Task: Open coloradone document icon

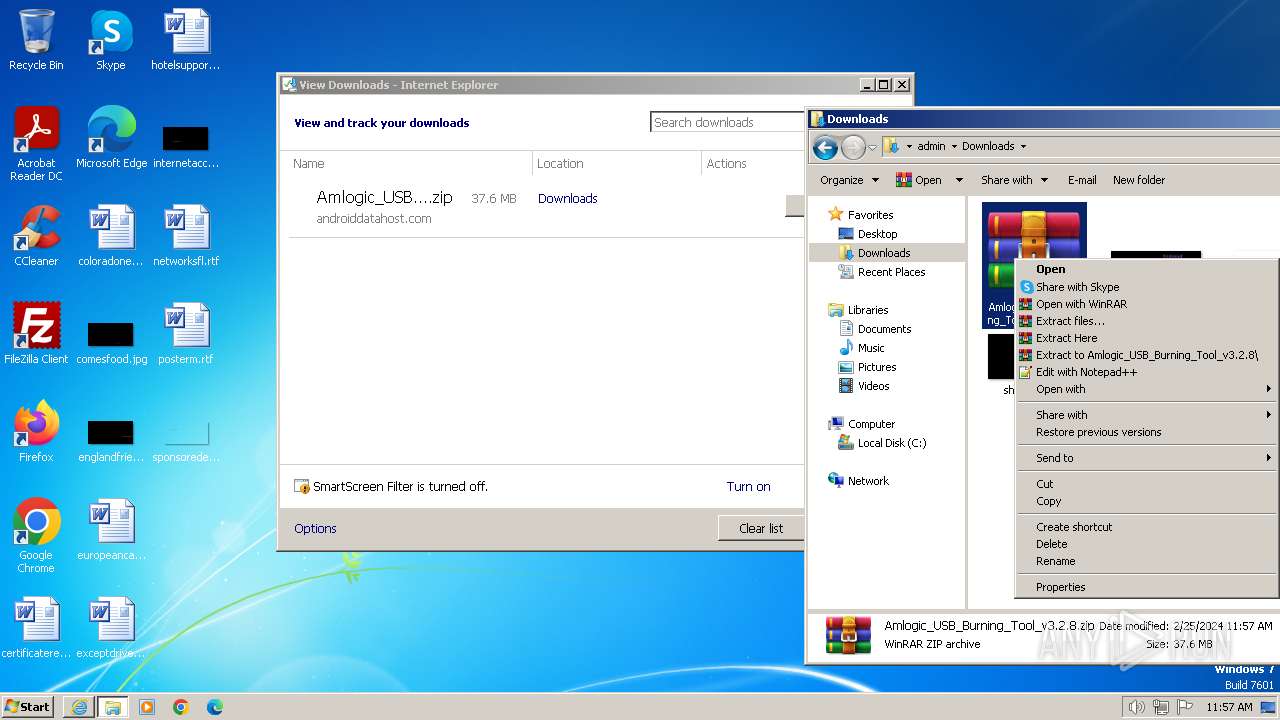Action: (111, 236)
